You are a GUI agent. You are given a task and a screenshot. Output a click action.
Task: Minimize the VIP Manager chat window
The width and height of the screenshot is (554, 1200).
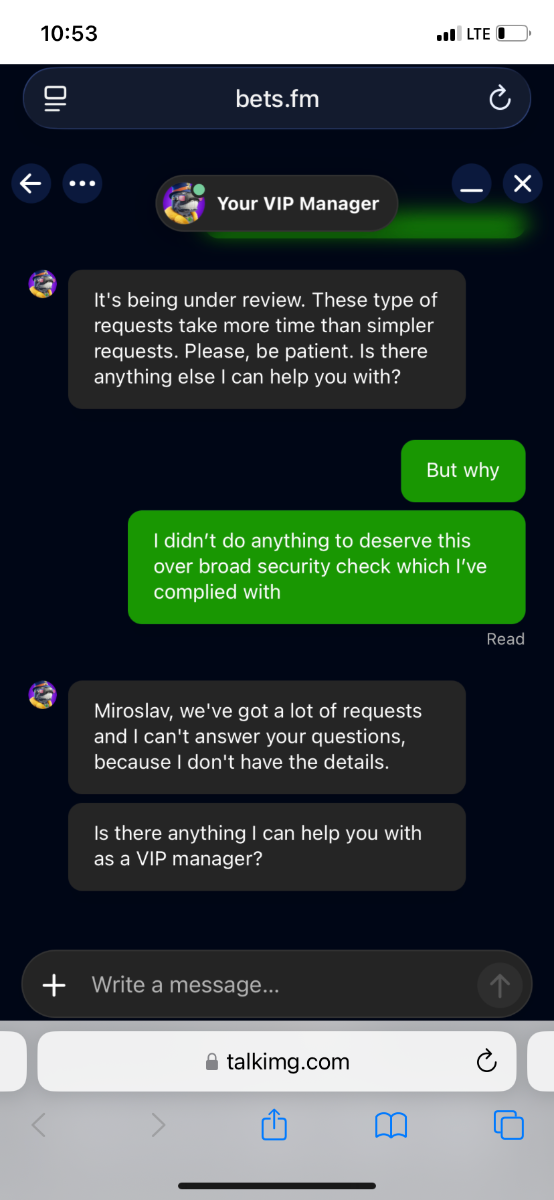(x=472, y=184)
